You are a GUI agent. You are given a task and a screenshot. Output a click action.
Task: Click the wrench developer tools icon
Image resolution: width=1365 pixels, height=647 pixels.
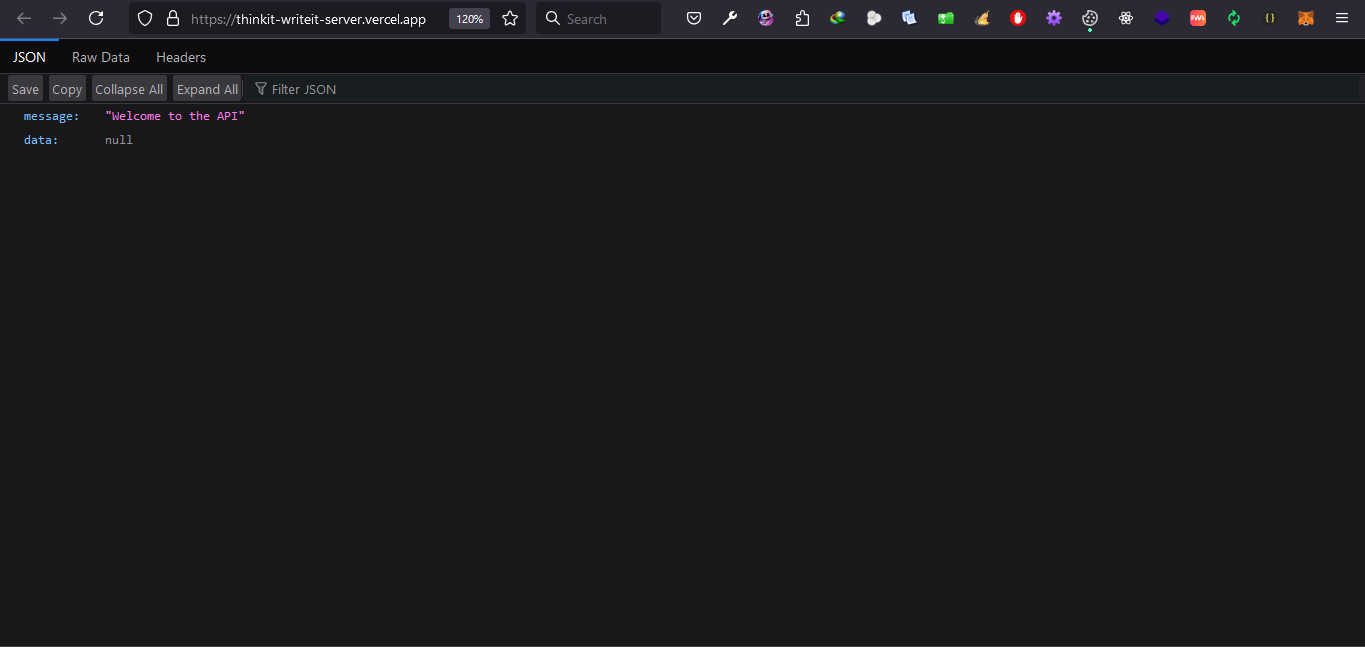click(x=730, y=18)
